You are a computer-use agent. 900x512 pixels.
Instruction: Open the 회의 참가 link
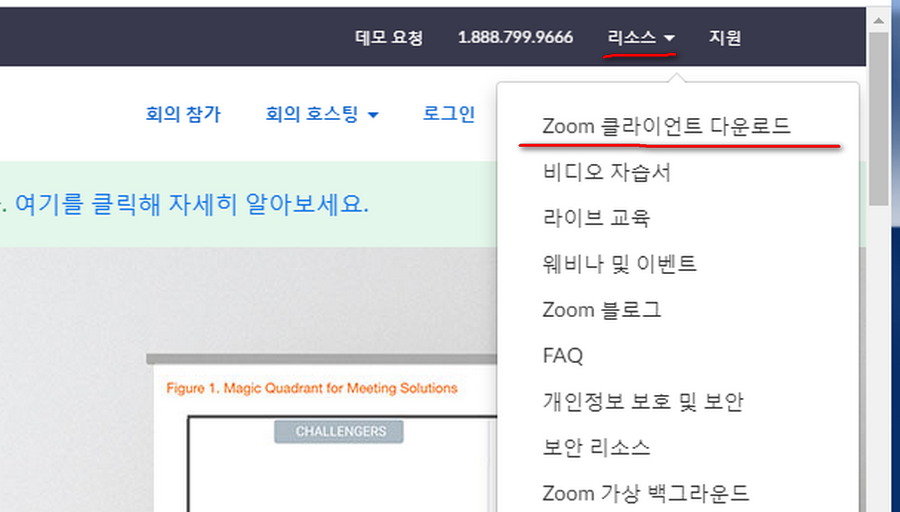(183, 114)
